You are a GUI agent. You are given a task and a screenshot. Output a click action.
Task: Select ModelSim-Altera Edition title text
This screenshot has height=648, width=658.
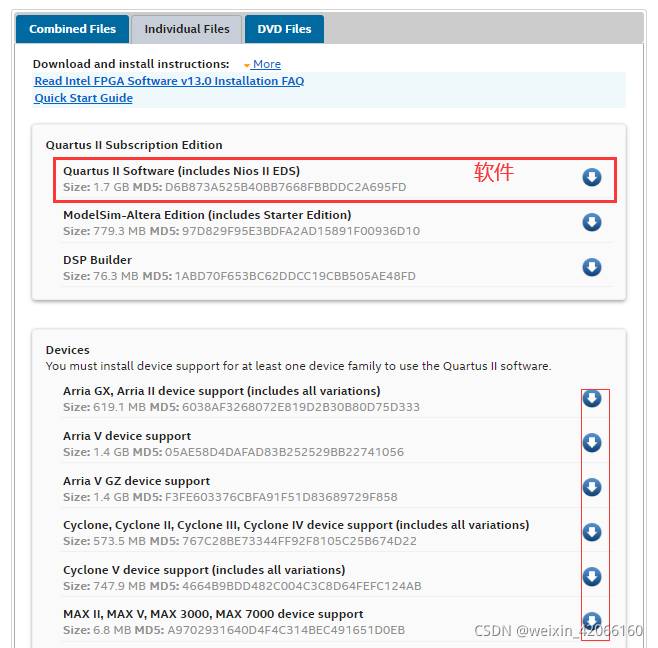click(207, 215)
